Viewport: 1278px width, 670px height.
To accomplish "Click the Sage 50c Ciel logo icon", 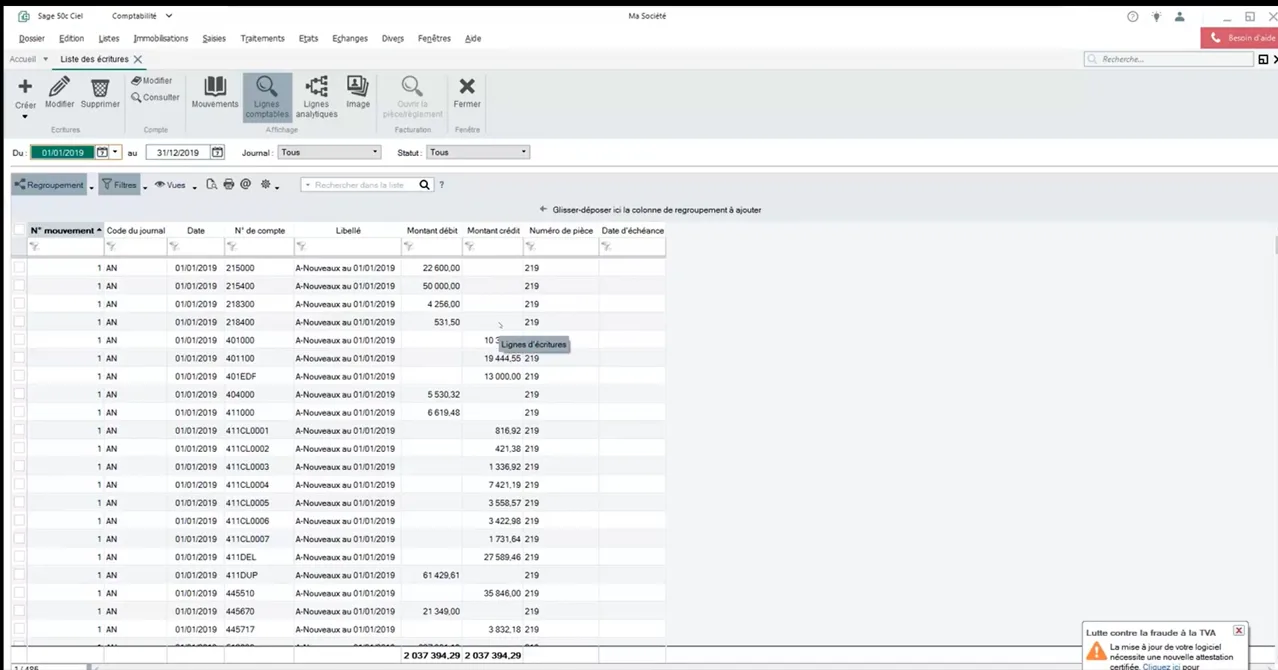I will click(x=24, y=16).
